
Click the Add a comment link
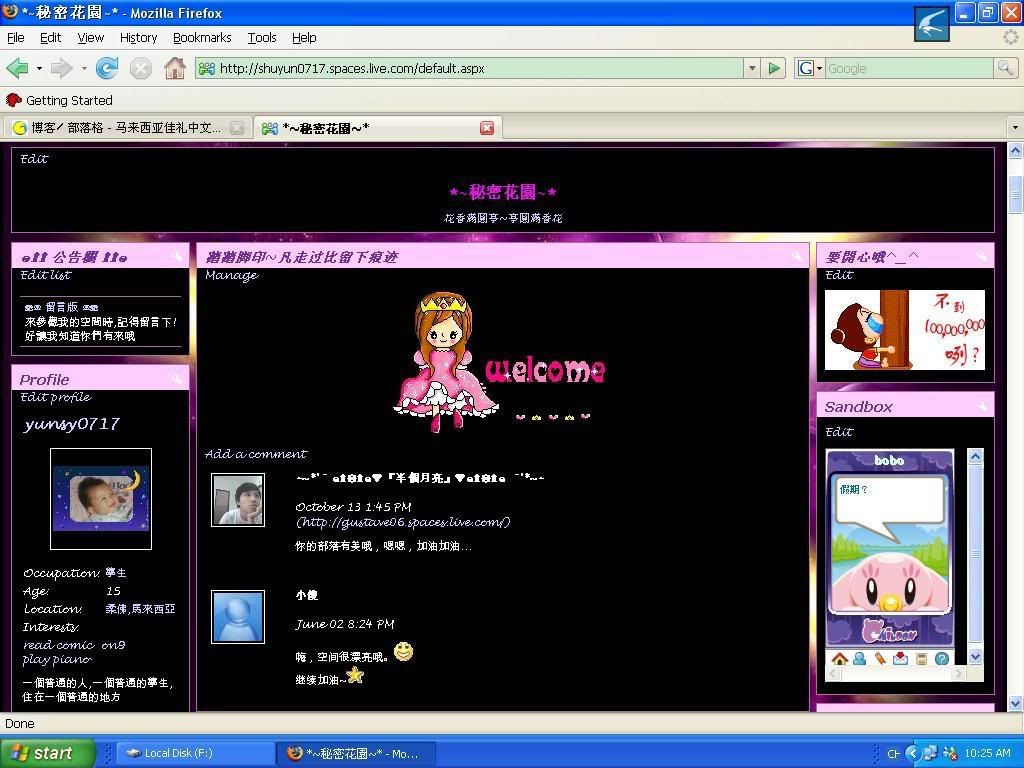pyautogui.click(x=256, y=454)
